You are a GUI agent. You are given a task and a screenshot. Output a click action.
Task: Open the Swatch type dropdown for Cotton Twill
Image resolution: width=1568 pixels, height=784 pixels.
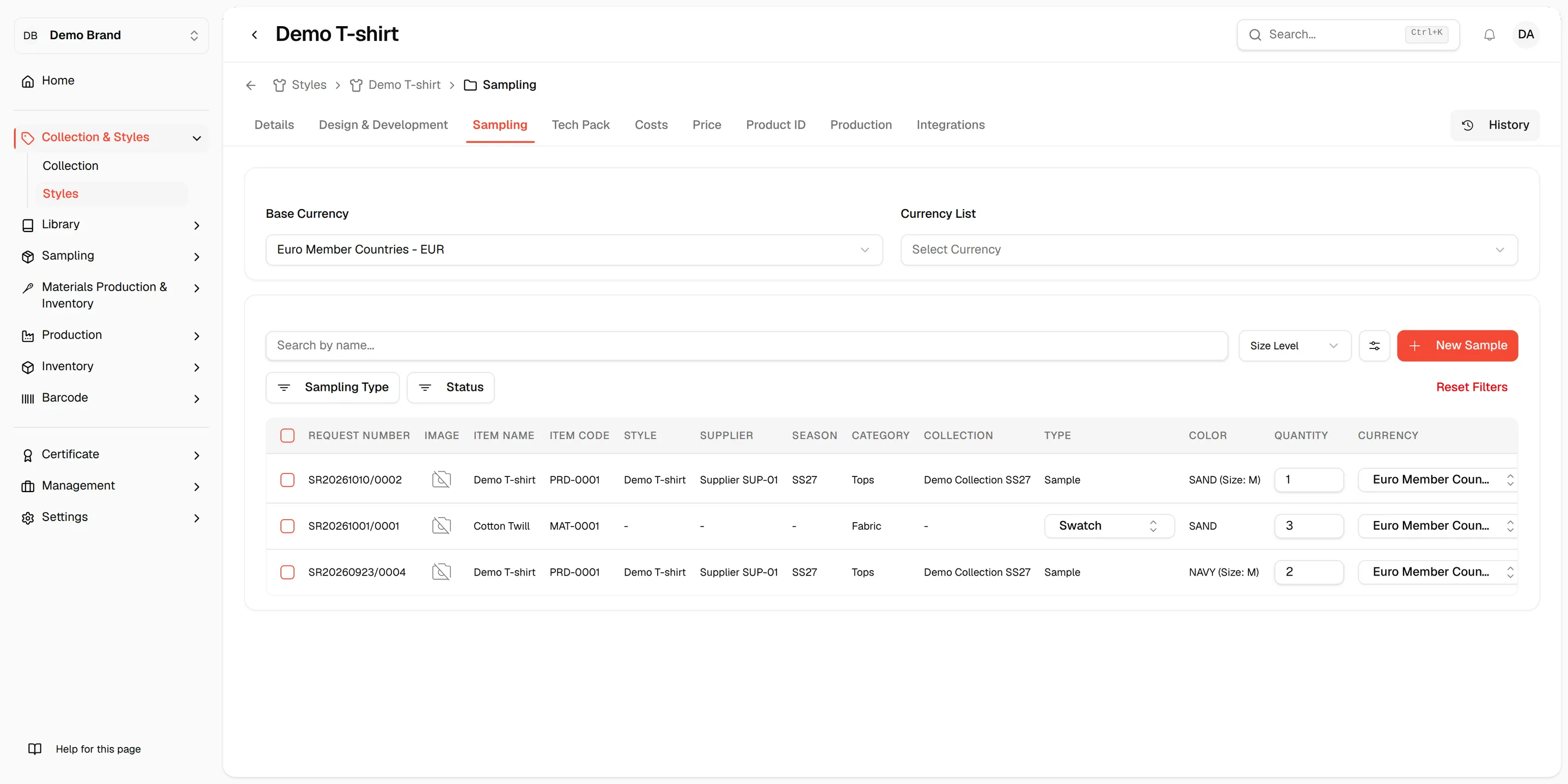tap(1109, 526)
